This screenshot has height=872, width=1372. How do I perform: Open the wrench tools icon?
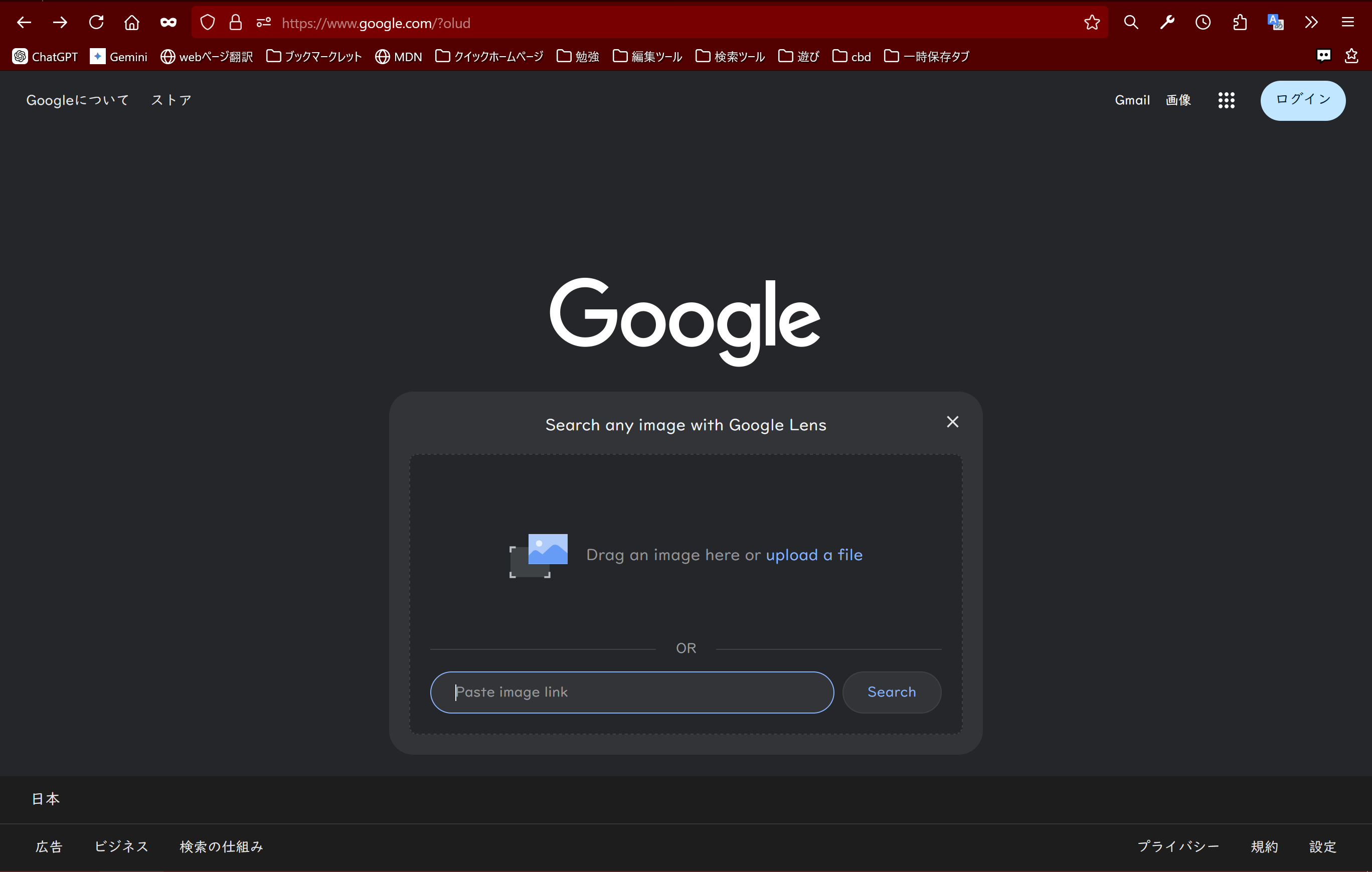1167,23
